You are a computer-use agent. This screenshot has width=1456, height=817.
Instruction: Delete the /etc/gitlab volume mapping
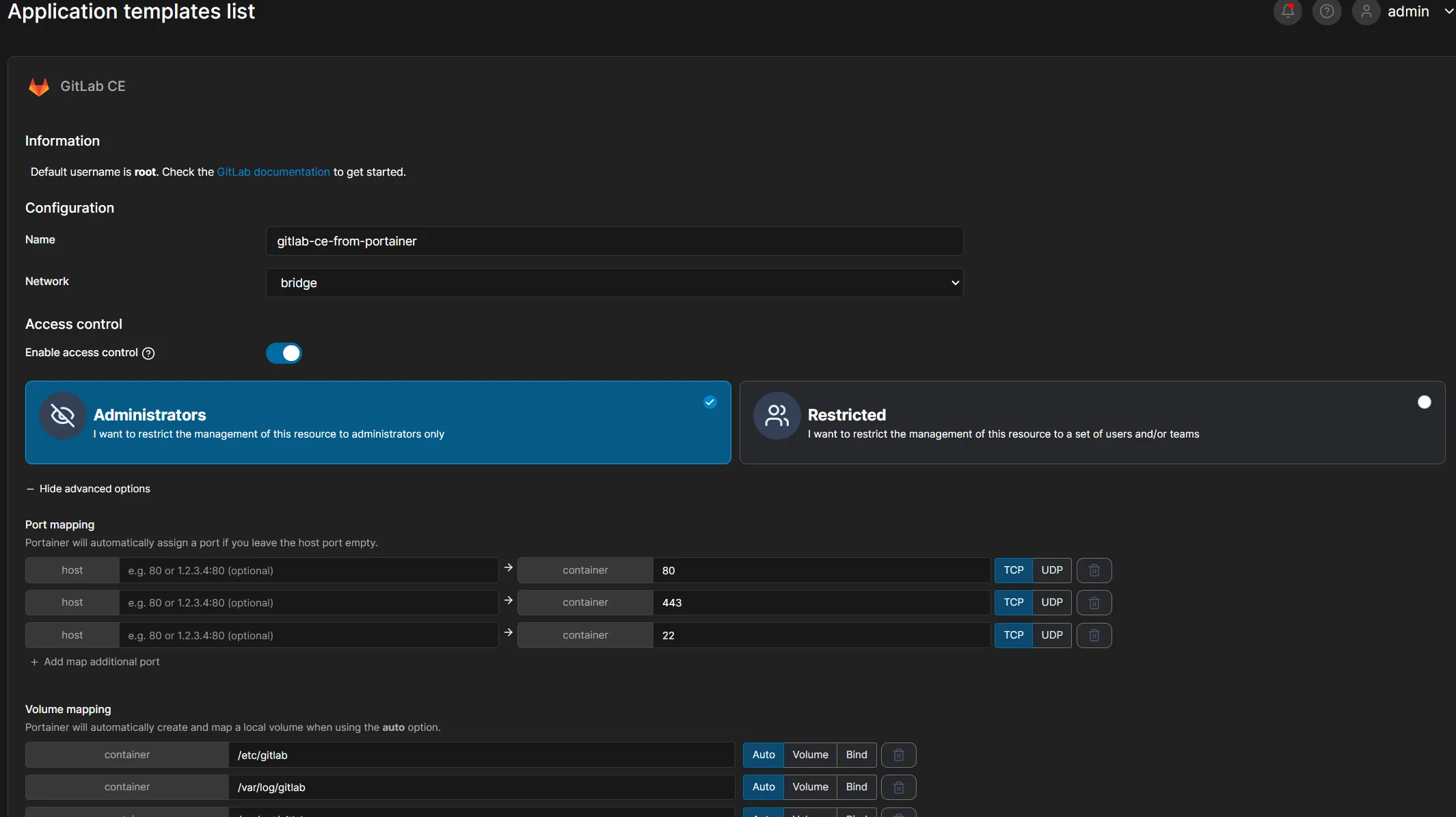coord(898,755)
